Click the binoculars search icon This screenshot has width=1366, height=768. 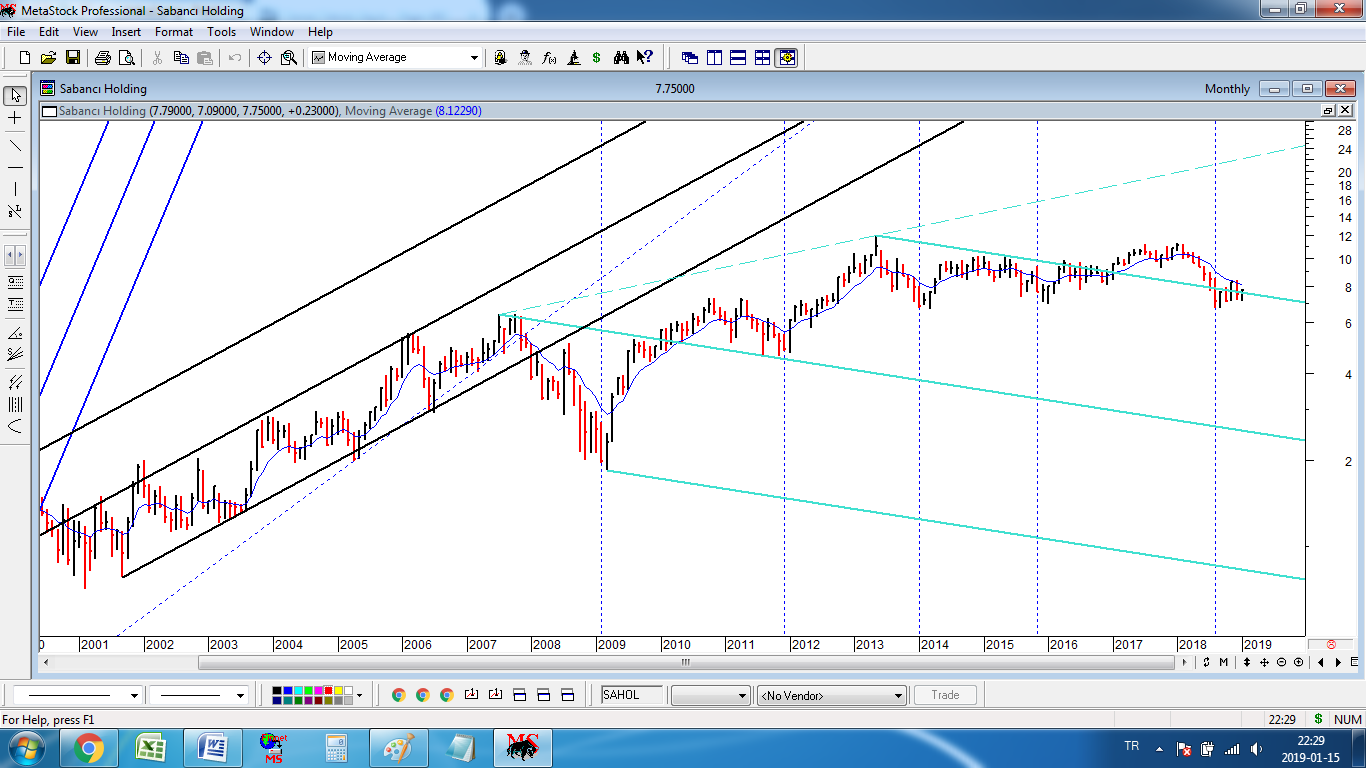[x=621, y=57]
